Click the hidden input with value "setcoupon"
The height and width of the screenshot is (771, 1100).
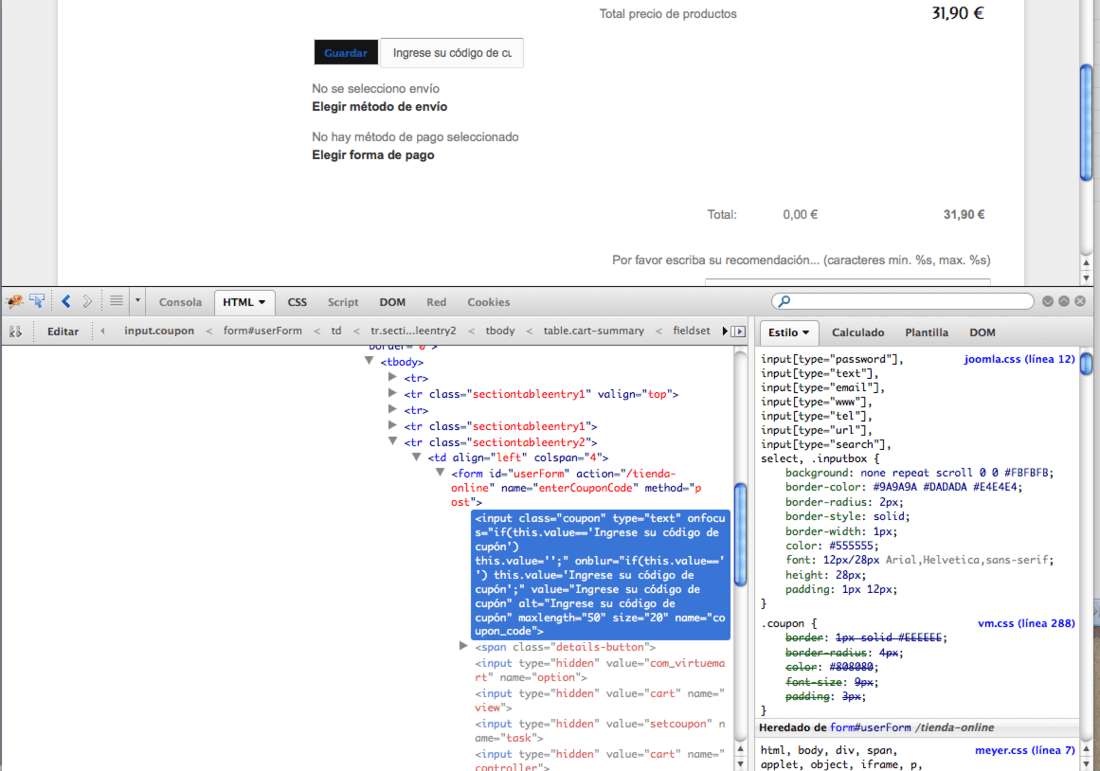(x=601, y=730)
